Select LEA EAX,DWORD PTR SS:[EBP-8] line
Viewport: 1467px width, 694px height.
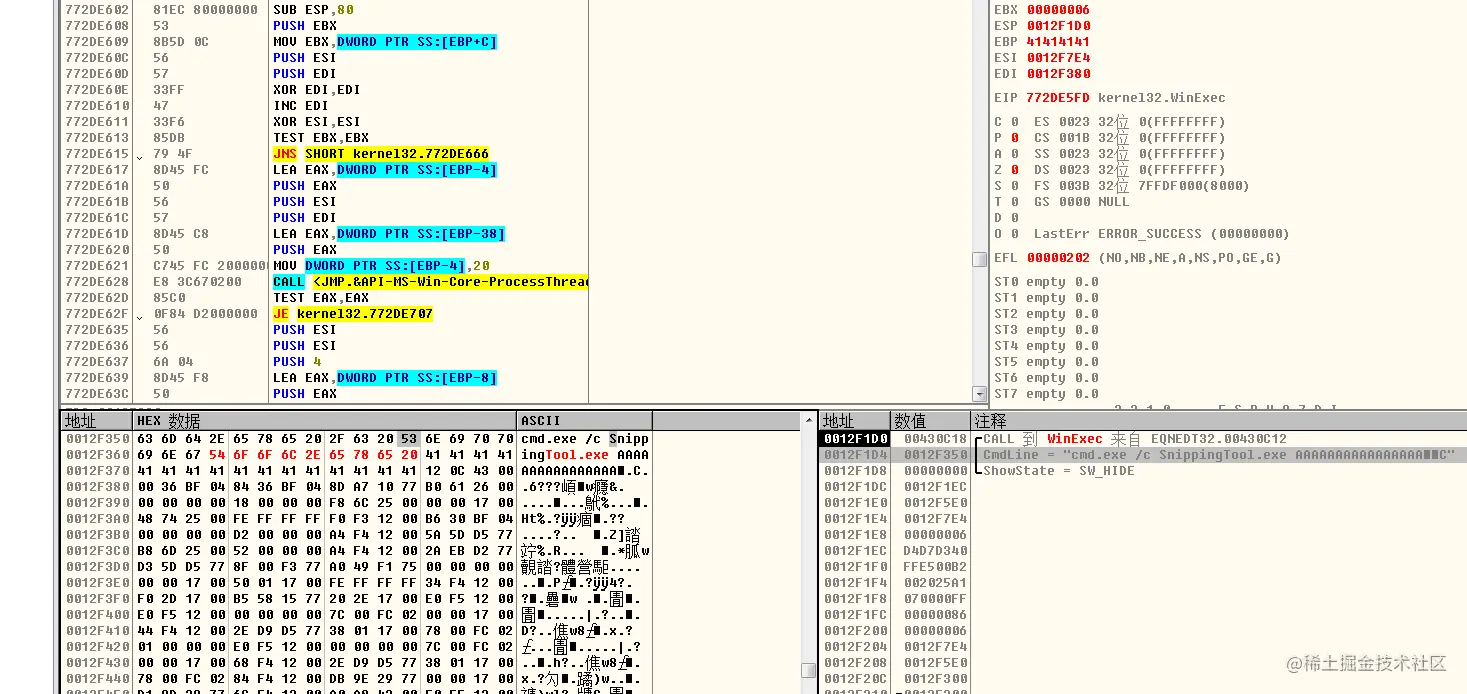click(x=385, y=378)
